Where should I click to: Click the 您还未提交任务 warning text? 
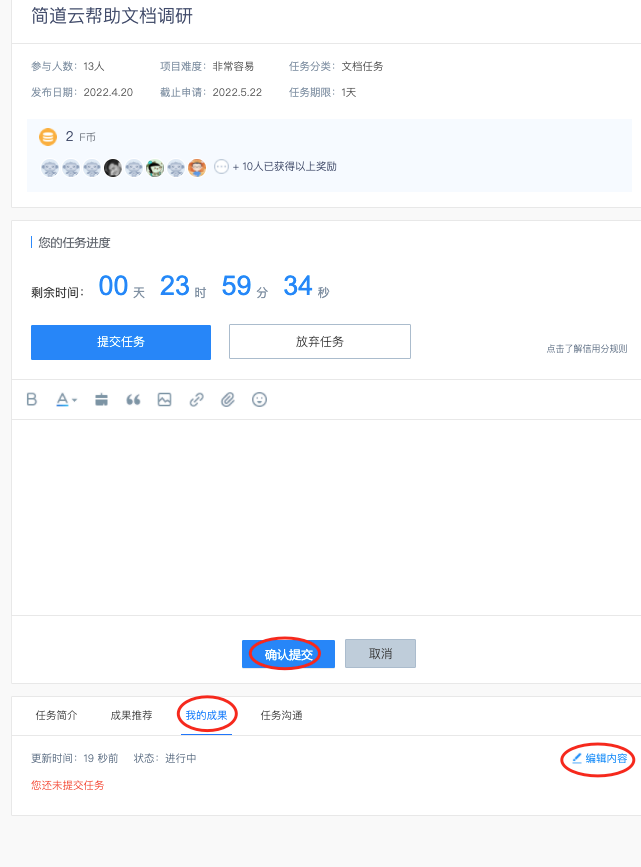tap(67, 785)
